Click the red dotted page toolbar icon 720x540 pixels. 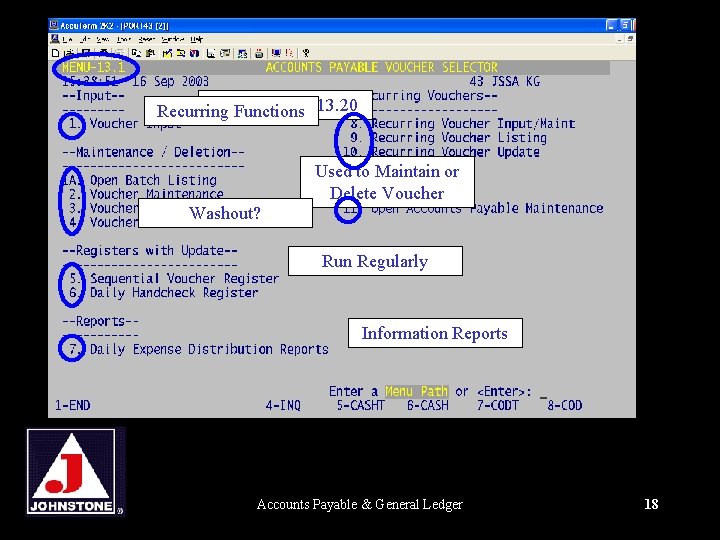(x=289, y=53)
